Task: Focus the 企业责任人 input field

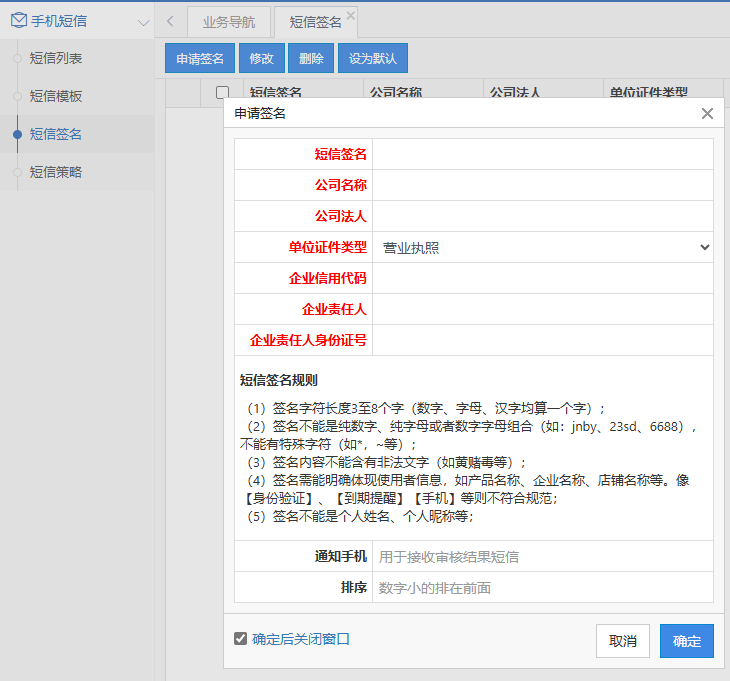Action: (542, 309)
